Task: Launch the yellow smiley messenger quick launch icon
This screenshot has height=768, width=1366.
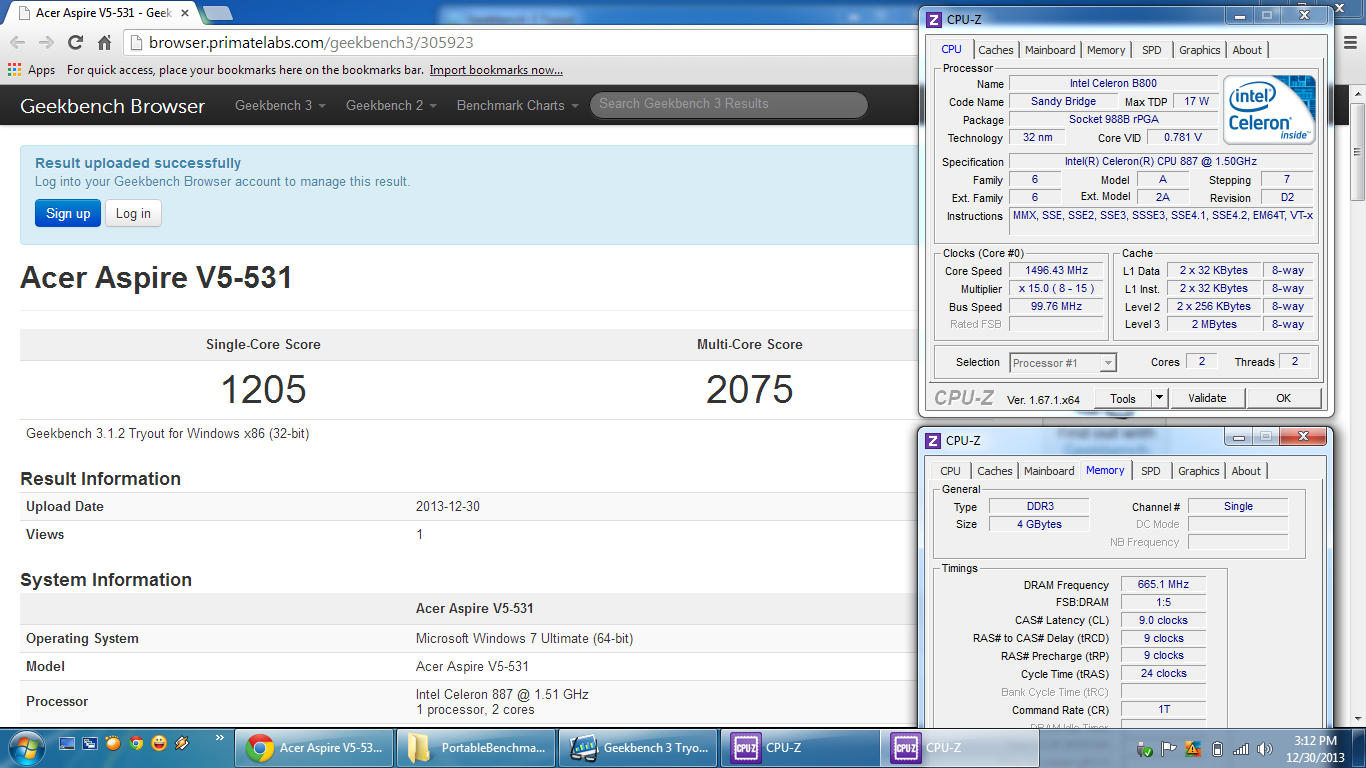Action: (x=159, y=744)
